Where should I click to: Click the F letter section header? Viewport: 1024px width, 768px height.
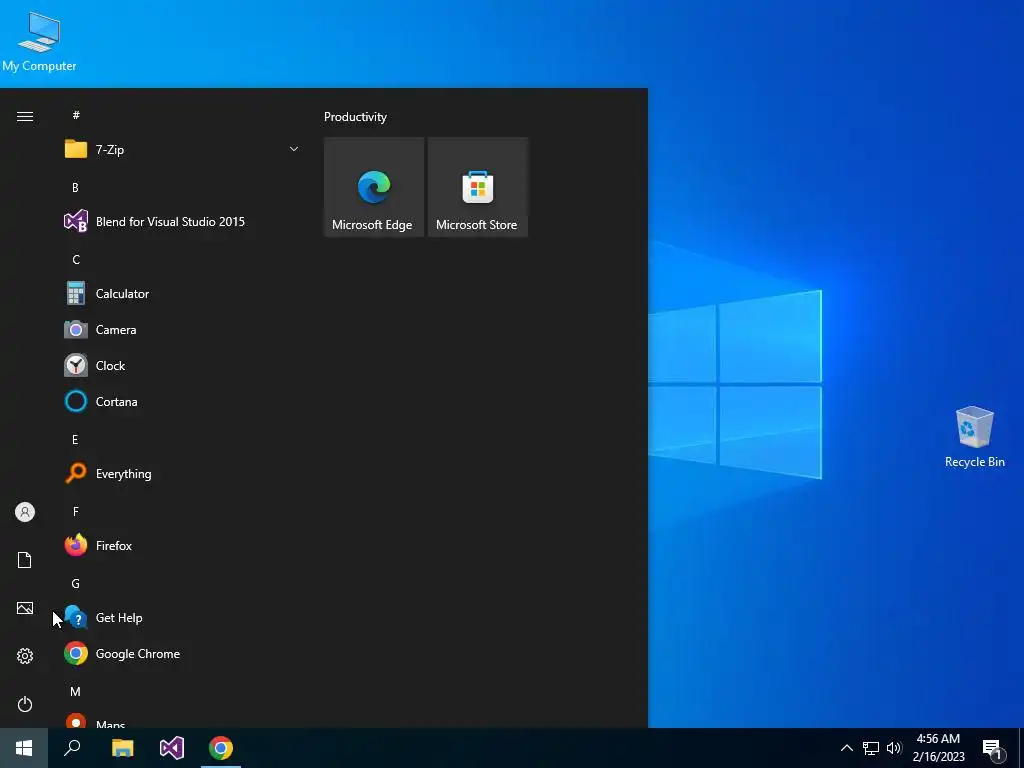coord(75,511)
